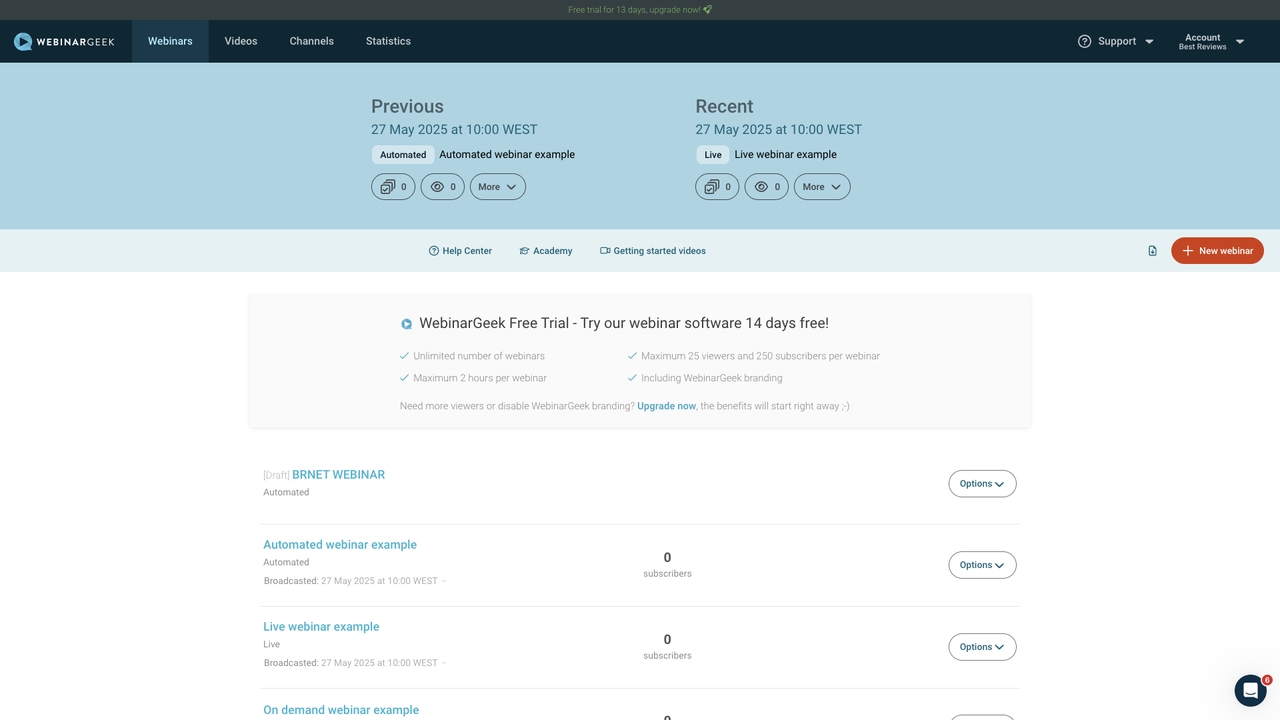Switch to the Videos tab
The height and width of the screenshot is (720, 1280).
pos(240,41)
